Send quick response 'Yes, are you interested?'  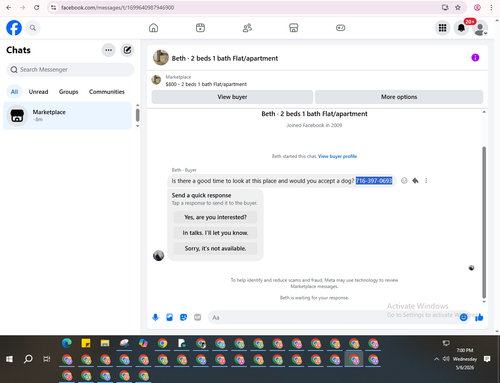(215, 217)
